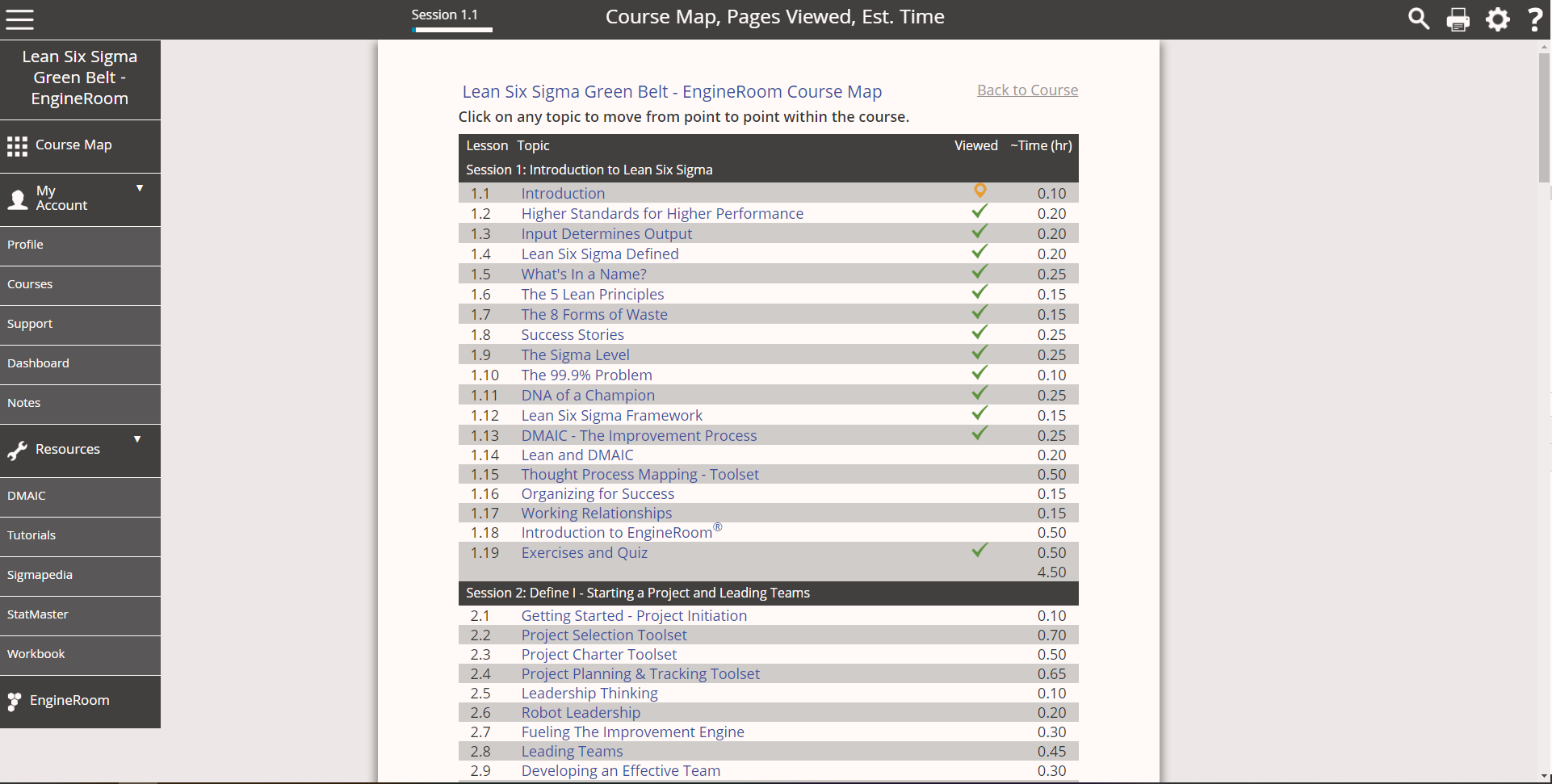Open Support in the sidebar
Image resolution: width=1552 pixels, height=784 pixels.
pyautogui.click(x=80, y=325)
